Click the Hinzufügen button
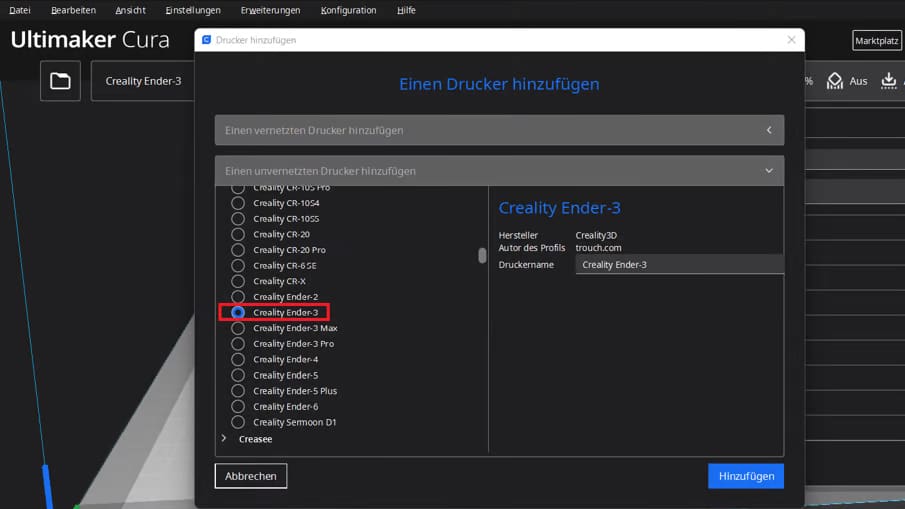The height and width of the screenshot is (509, 905). click(x=746, y=476)
